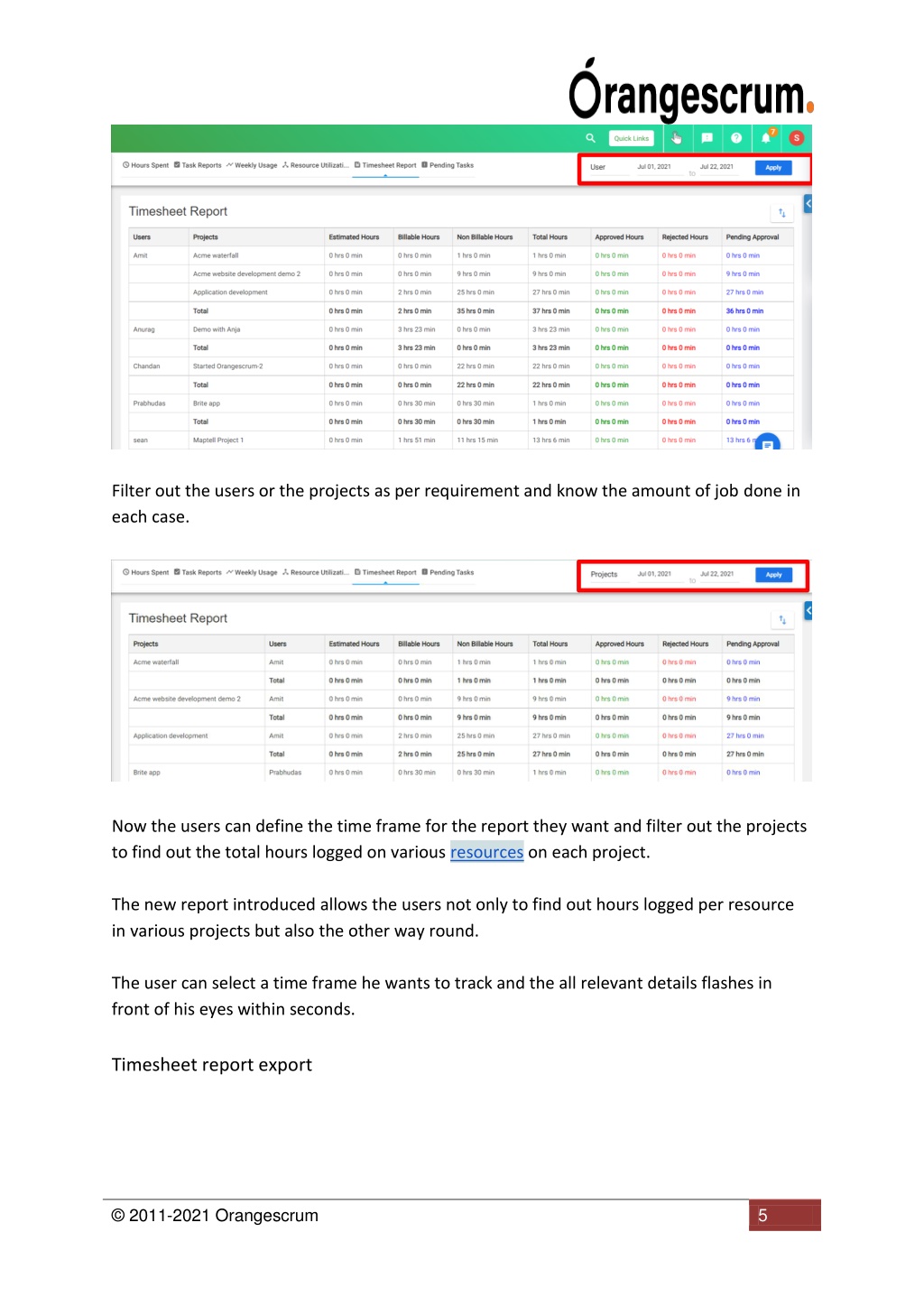924x1306 pixels.
Task: Click the hand pointer icon in the green header
Action: pyautogui.click(x=677, y=138)
